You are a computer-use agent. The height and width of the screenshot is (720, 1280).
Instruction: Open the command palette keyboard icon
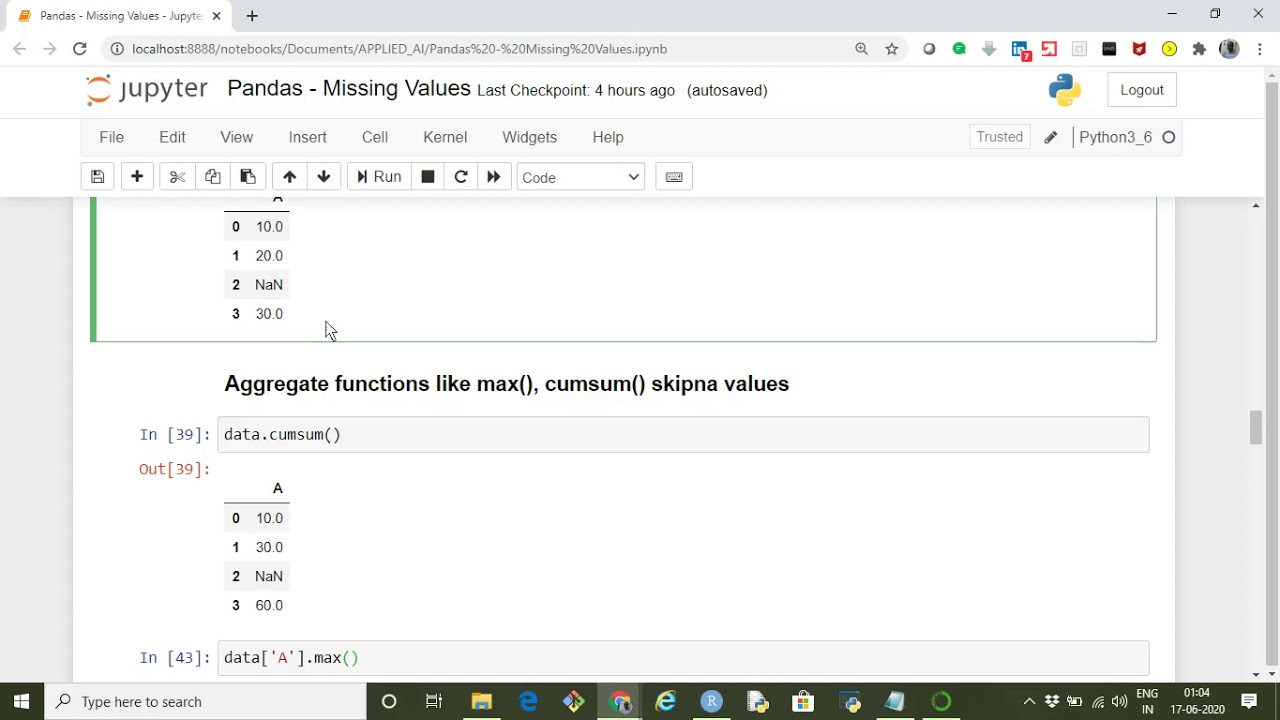(x=674, y=177)
